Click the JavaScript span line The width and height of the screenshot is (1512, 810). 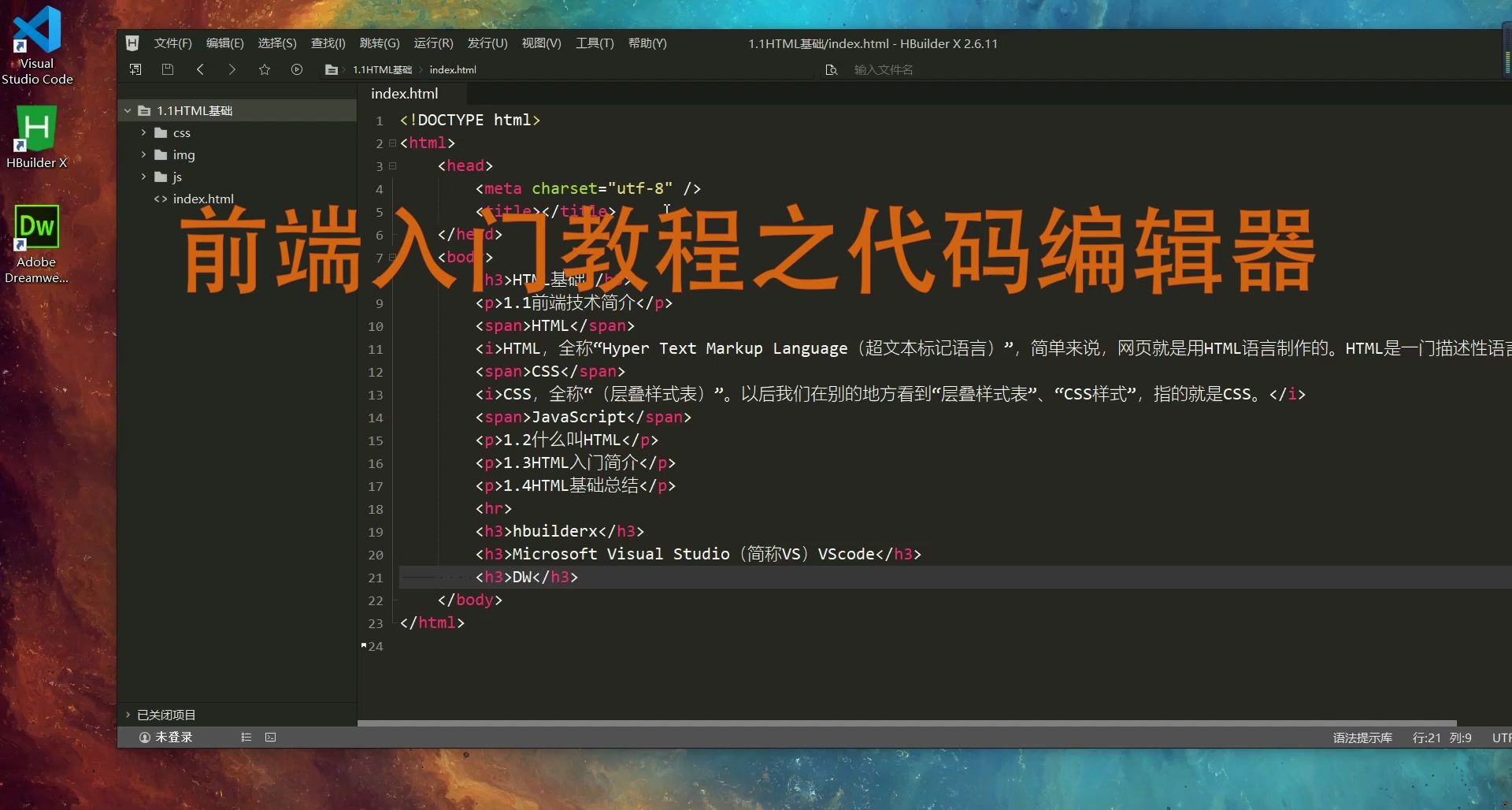pos(583,418)
